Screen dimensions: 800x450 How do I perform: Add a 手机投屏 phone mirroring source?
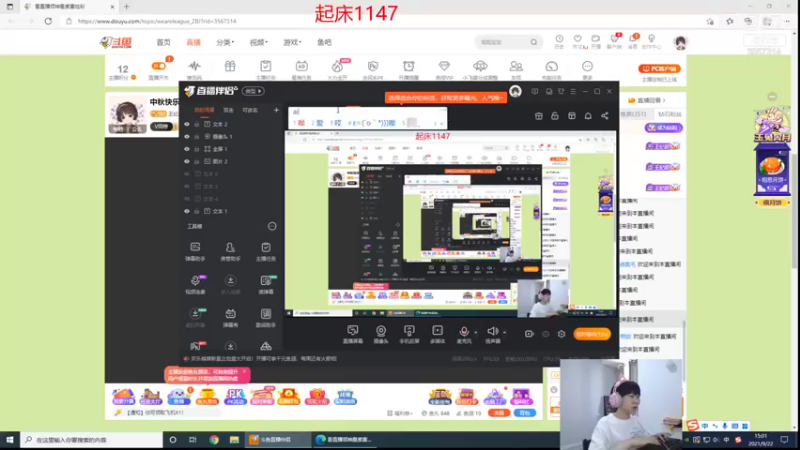(409, 334)
